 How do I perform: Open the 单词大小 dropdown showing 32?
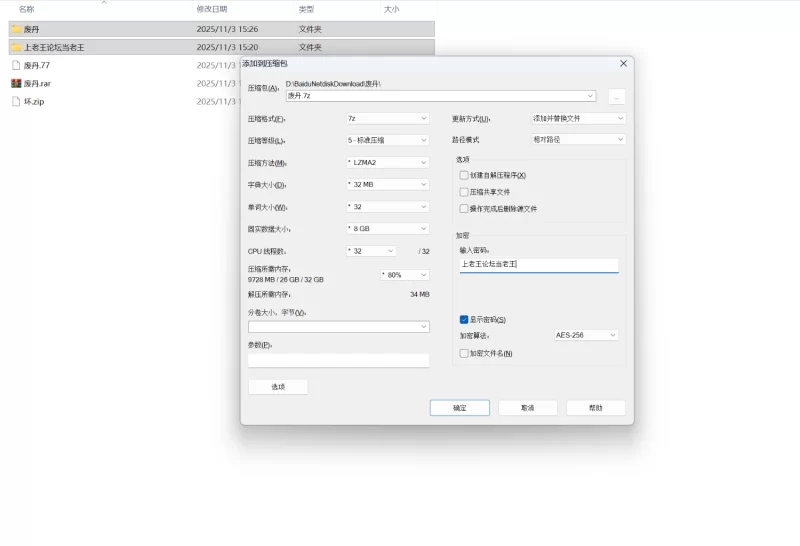tap(388, 207)
